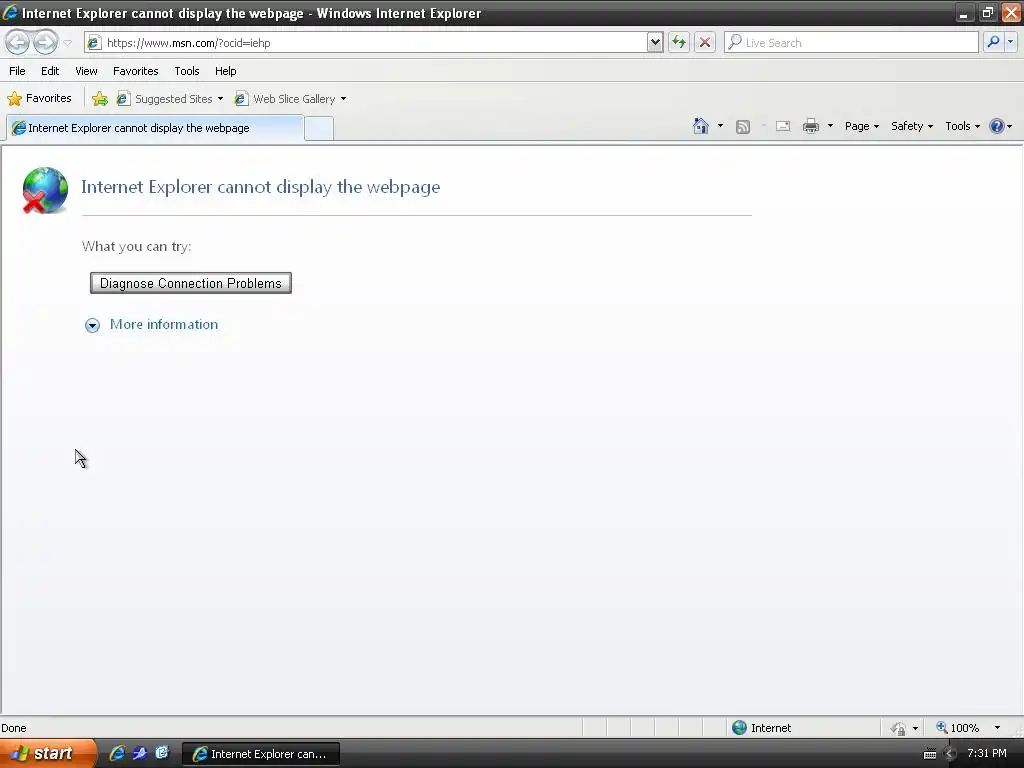Expand the zoom level dropdown arrow
Viewport: 1024px width, 768px height.
coord(997,728)
